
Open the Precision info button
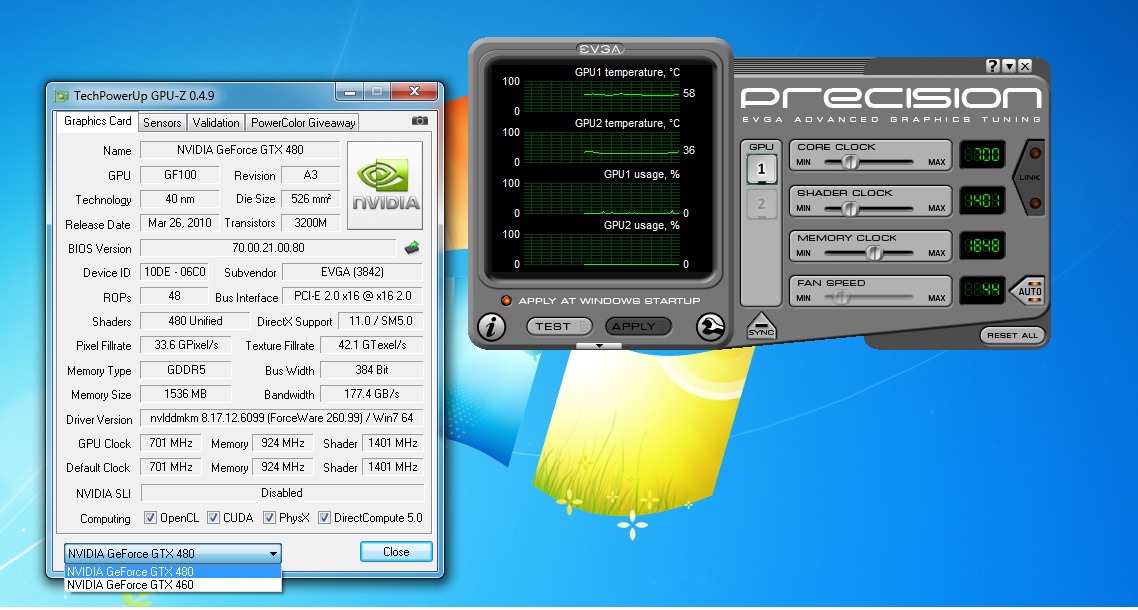click(x=491, y=327)
